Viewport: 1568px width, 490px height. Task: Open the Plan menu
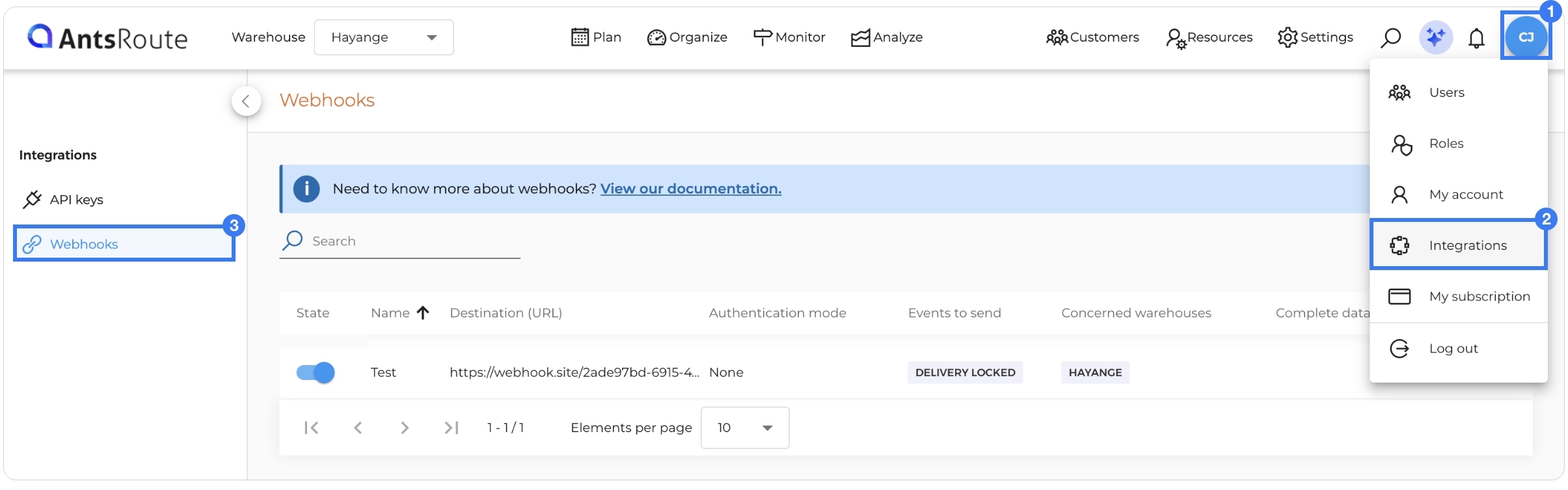[596, 37]
